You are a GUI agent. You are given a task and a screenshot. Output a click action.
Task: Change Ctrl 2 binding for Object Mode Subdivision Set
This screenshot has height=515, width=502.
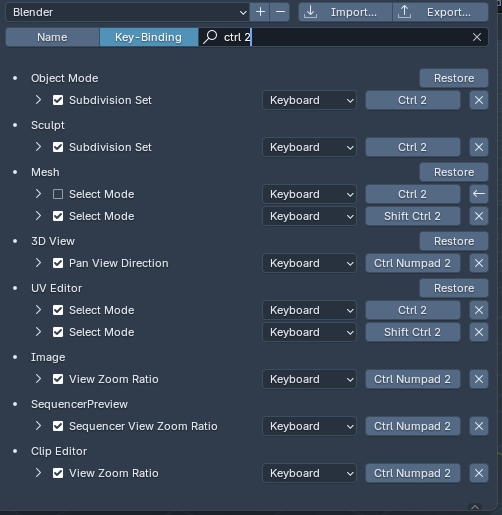(413, 100)
